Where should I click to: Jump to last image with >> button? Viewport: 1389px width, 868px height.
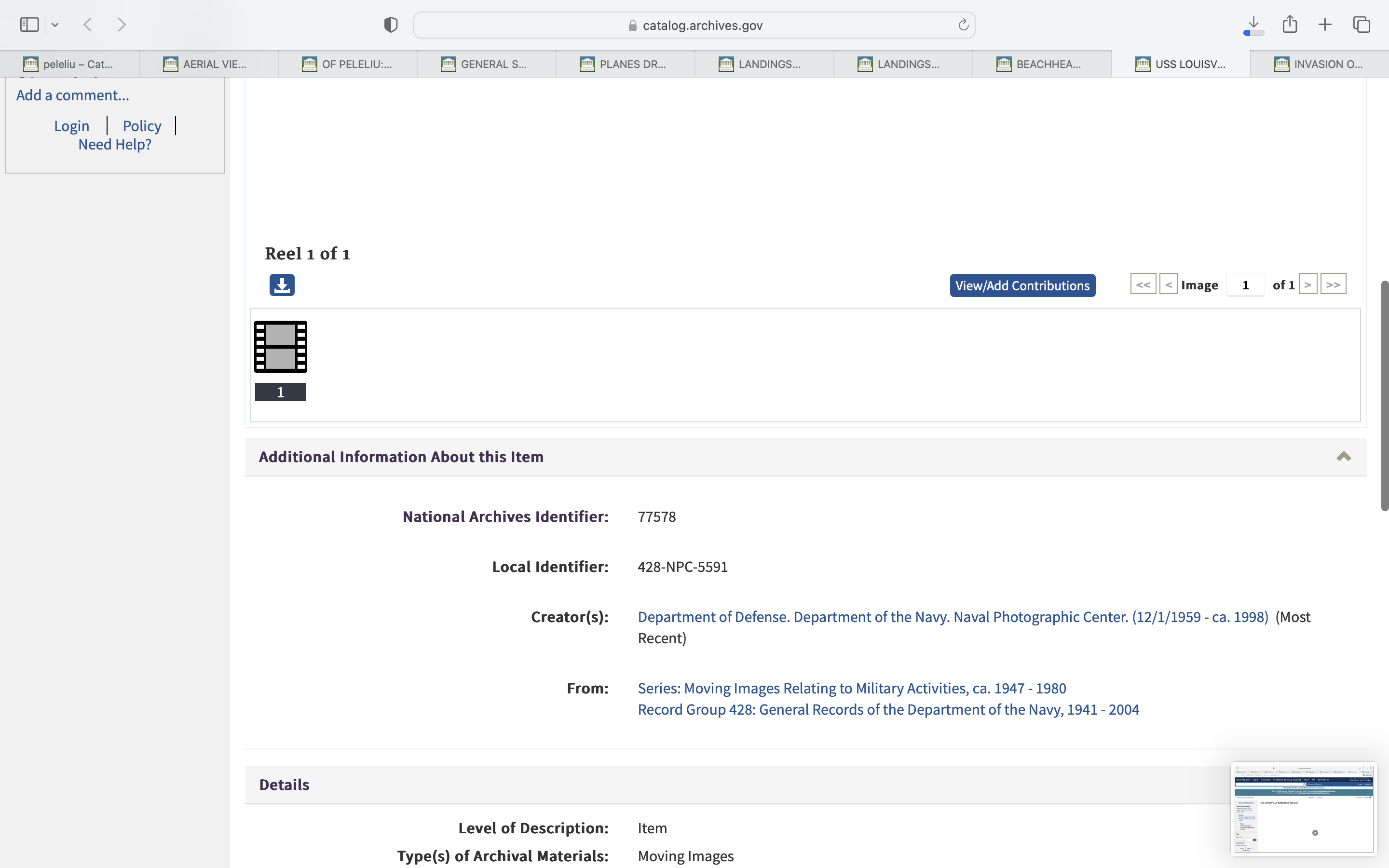[x=1333, y=284]
